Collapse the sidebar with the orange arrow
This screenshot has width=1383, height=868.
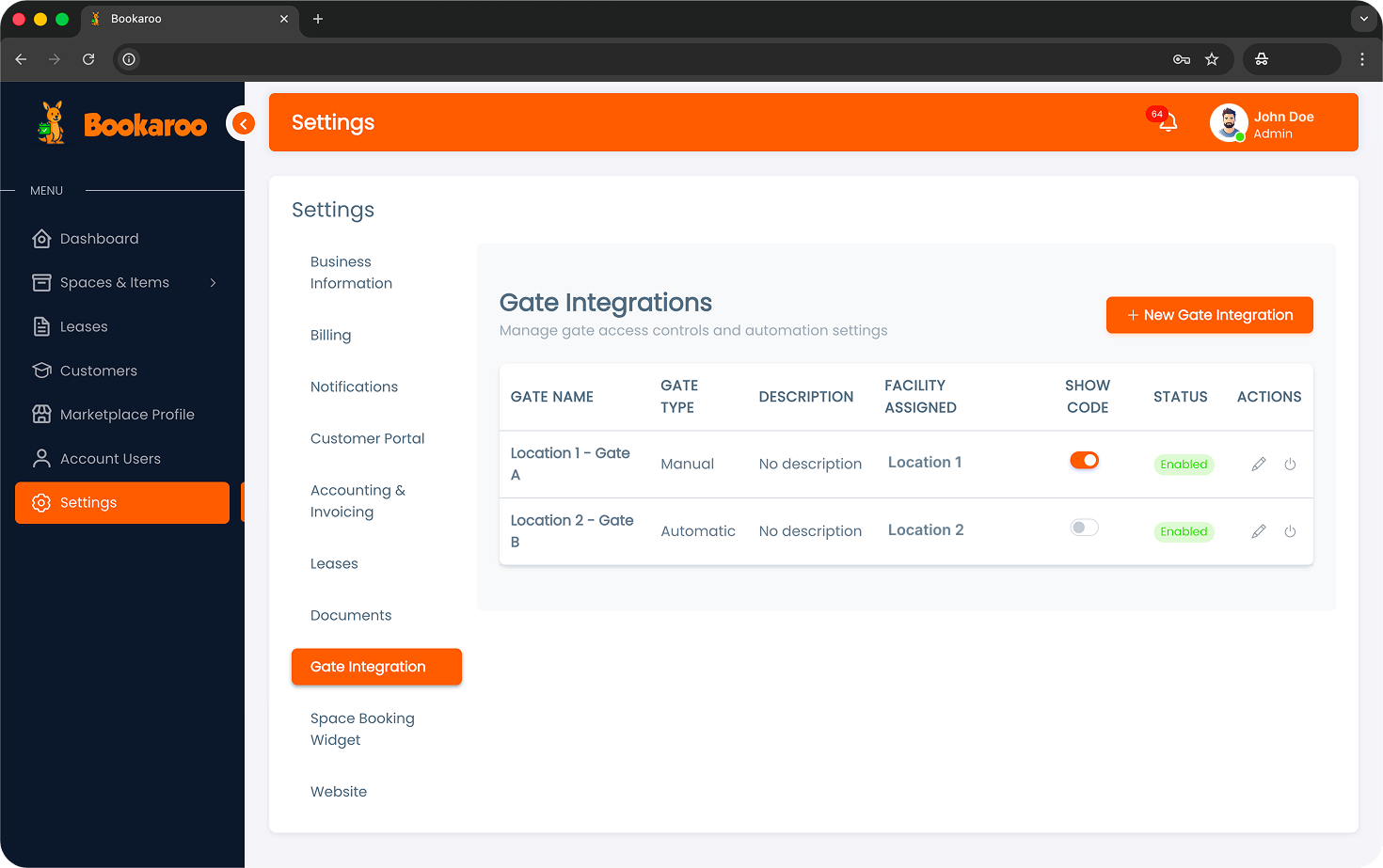(243, 123)
